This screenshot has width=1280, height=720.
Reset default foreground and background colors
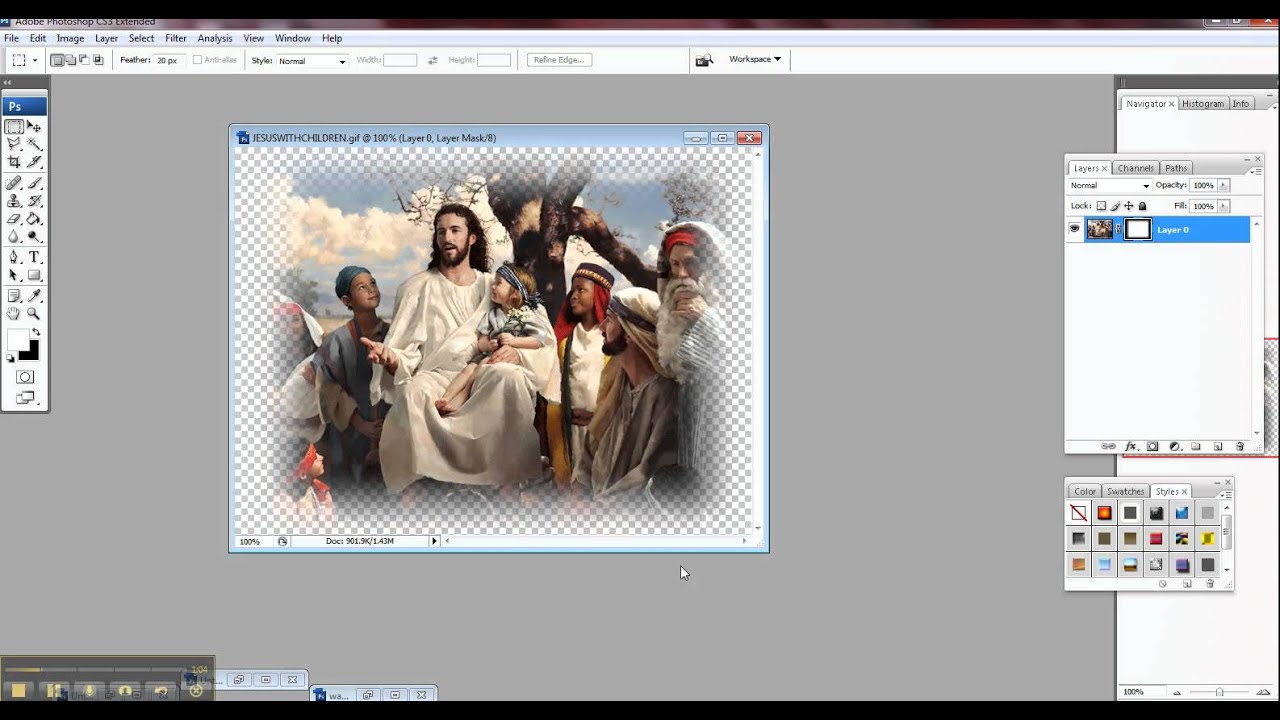[x=9, y=359]
